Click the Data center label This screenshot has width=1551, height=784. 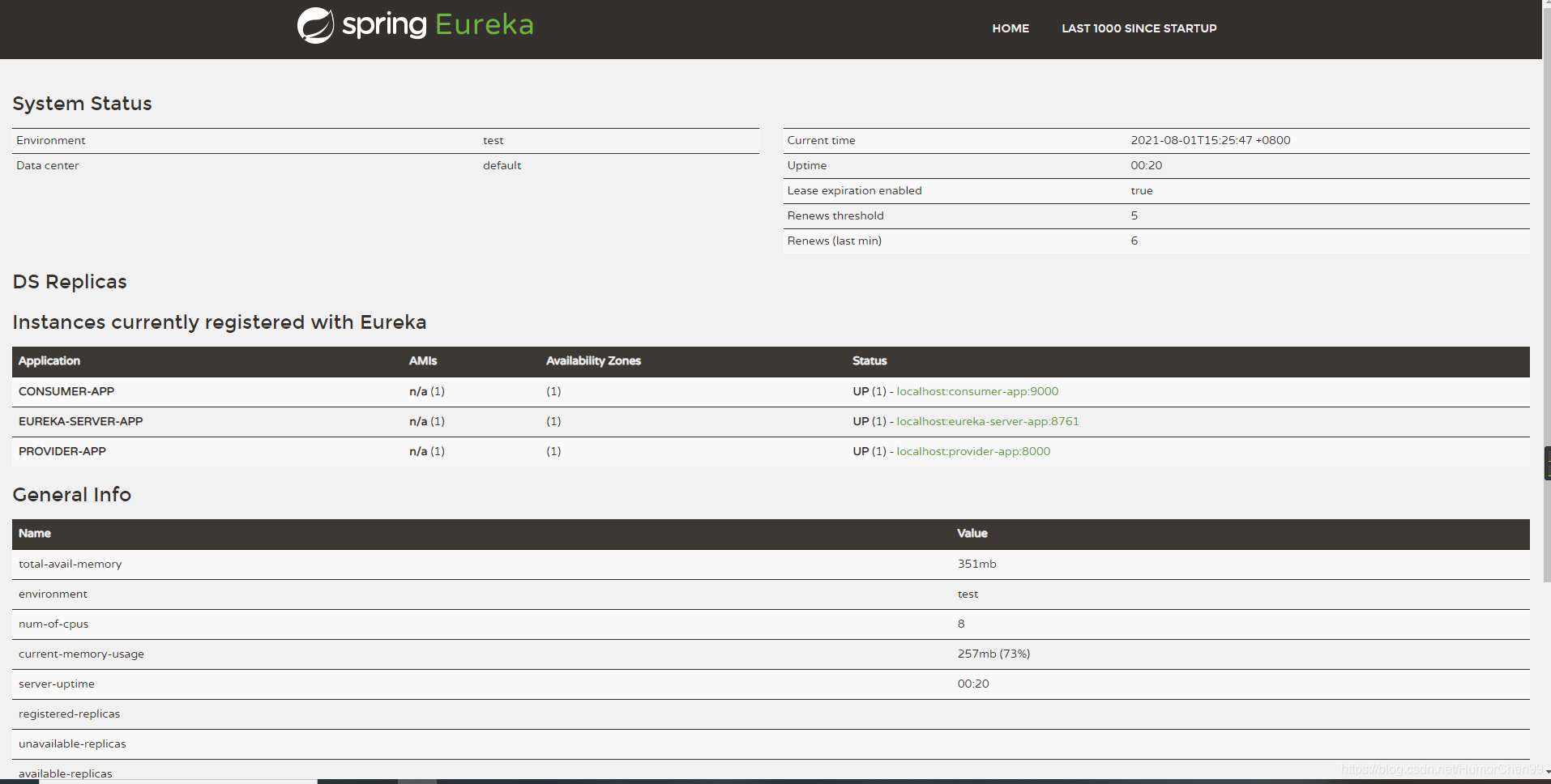48,165
